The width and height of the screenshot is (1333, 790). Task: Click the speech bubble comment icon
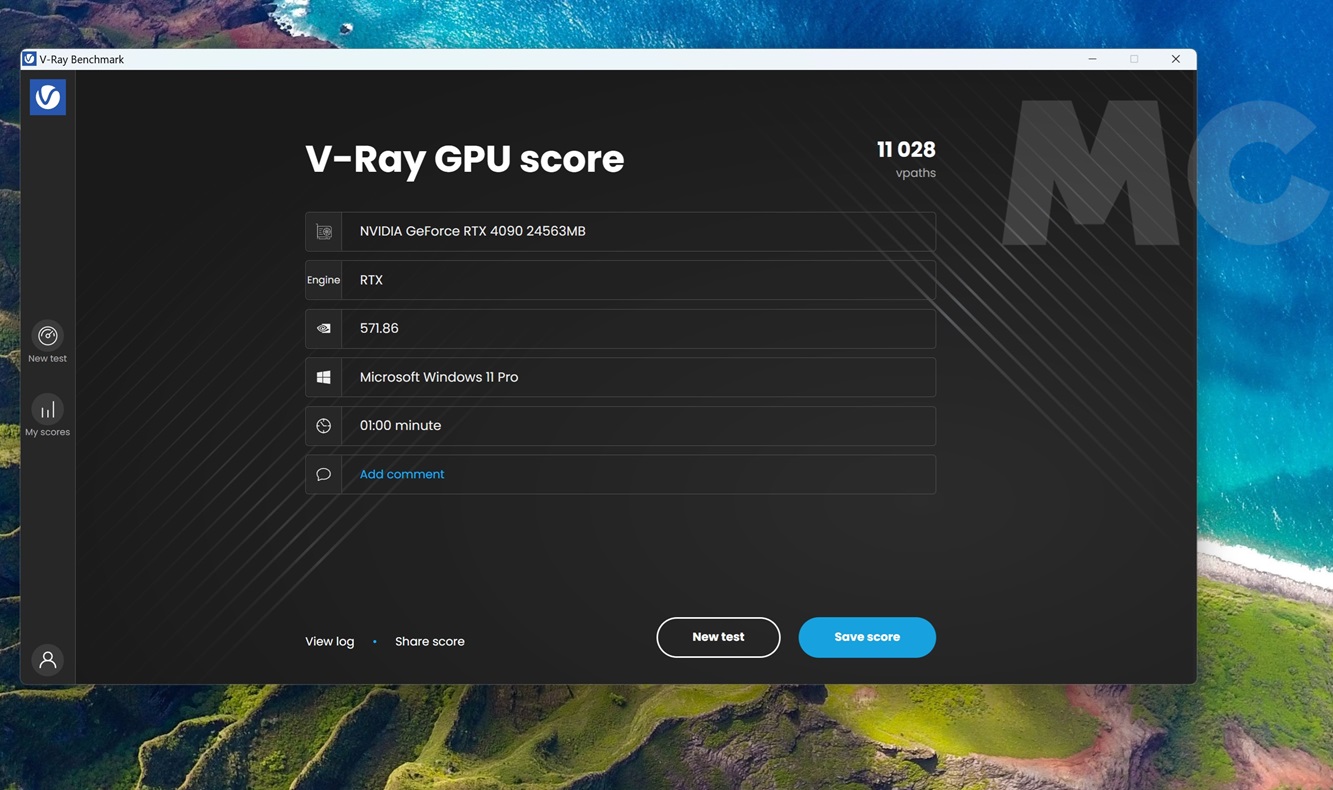(x=323, y=474)
